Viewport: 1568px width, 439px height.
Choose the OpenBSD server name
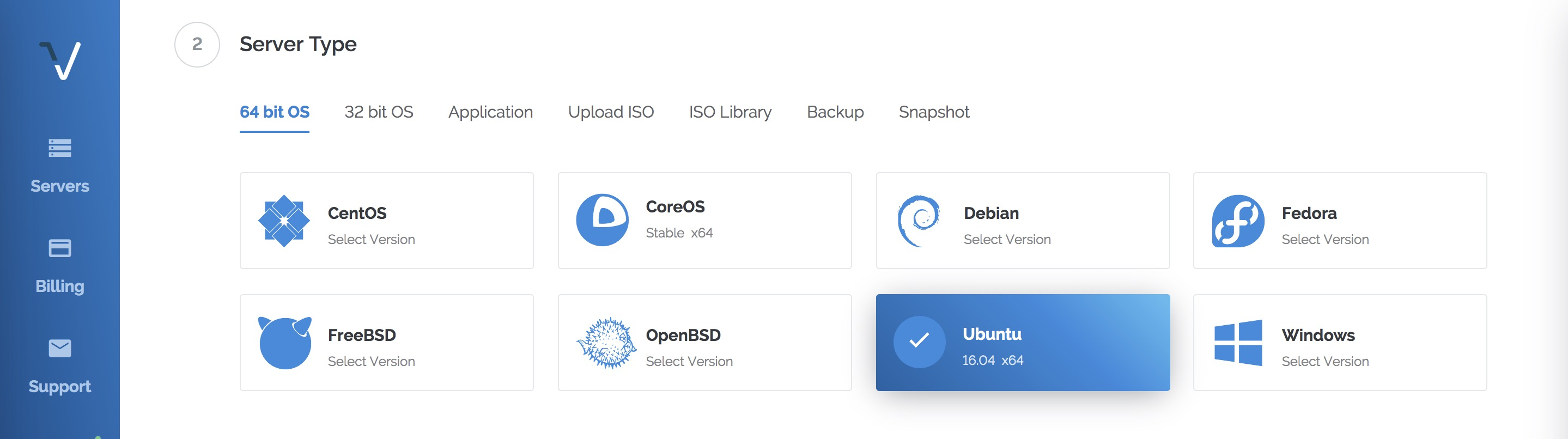[683, 335]
